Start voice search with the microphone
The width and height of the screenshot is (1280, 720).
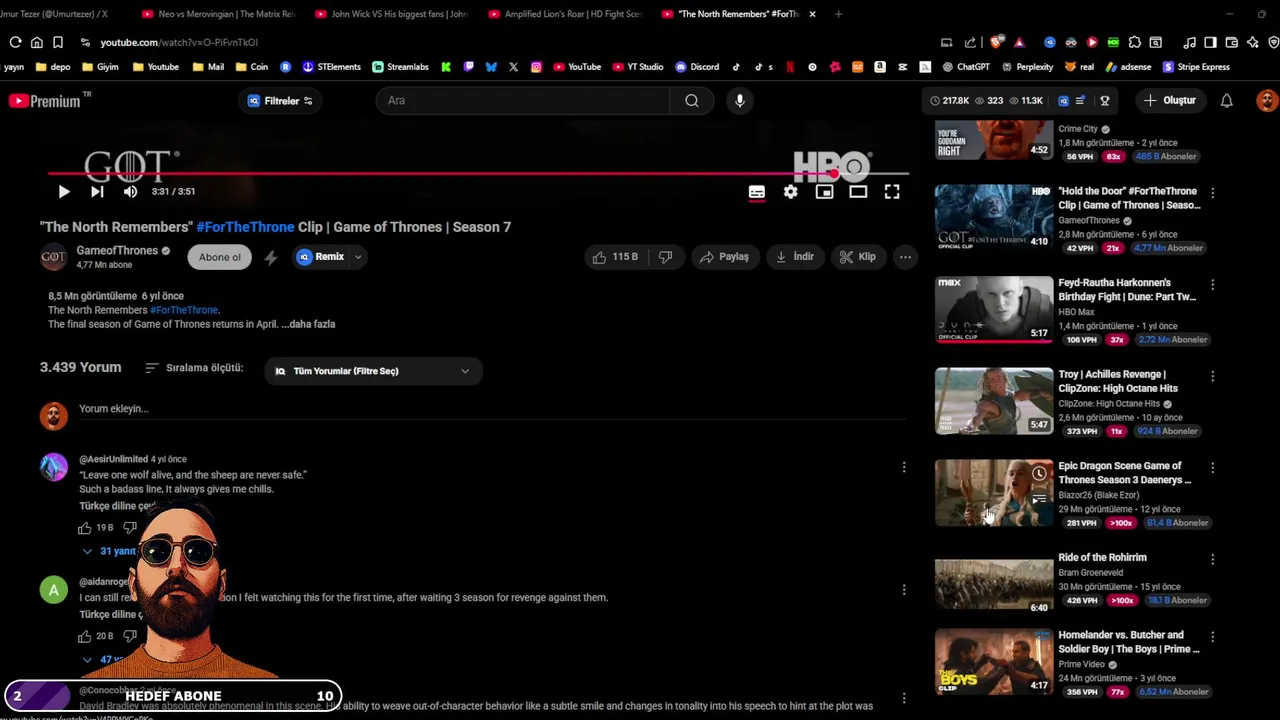click(x=740, y=100)
